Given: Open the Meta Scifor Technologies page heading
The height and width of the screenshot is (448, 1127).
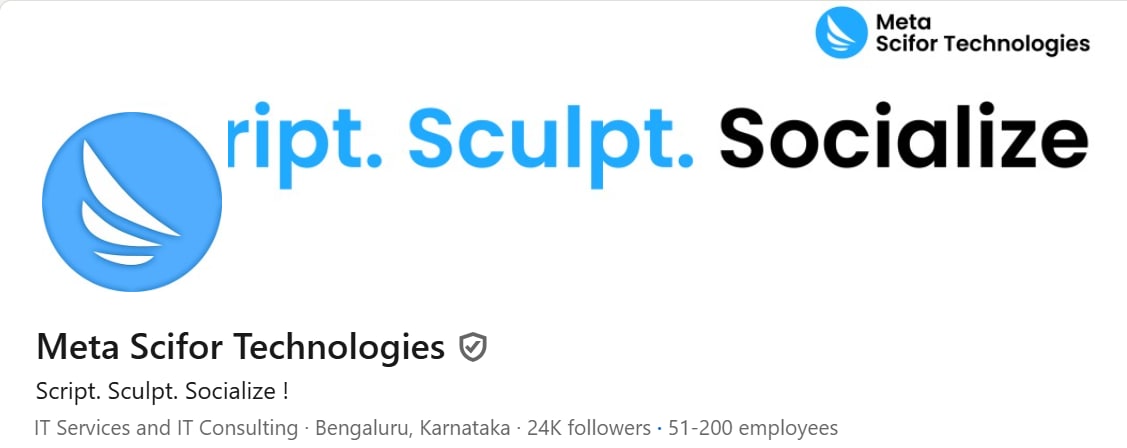Looking at the screenshot, I should coord(240,347).
